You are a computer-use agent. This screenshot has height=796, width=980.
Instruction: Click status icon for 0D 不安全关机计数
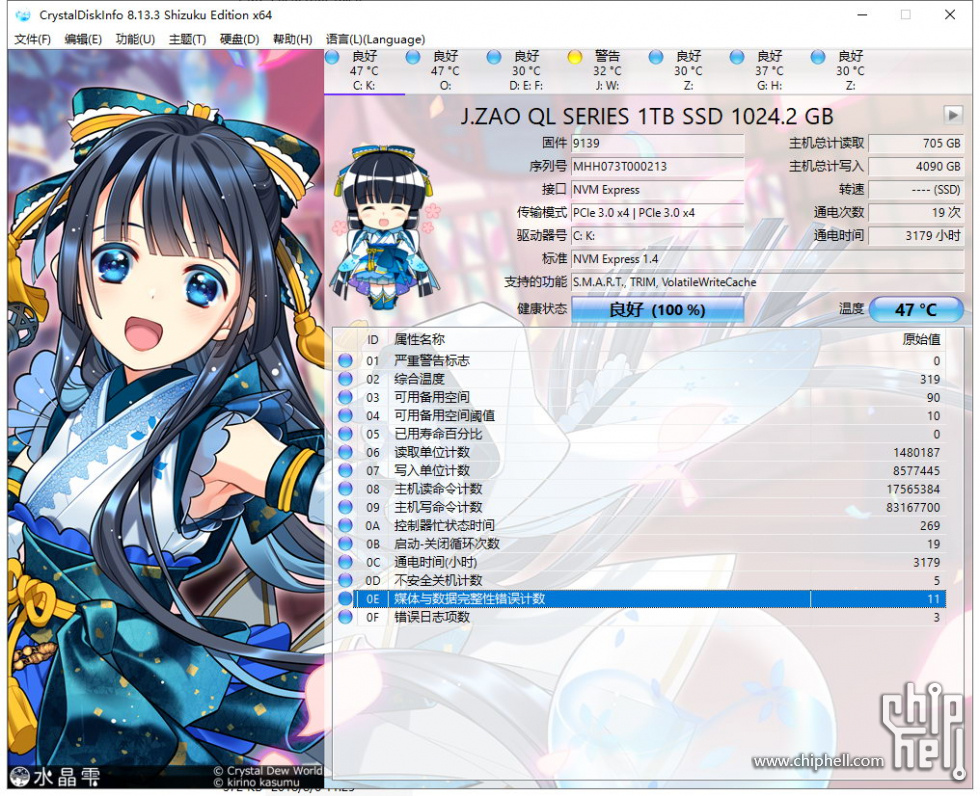coord(345,580)
